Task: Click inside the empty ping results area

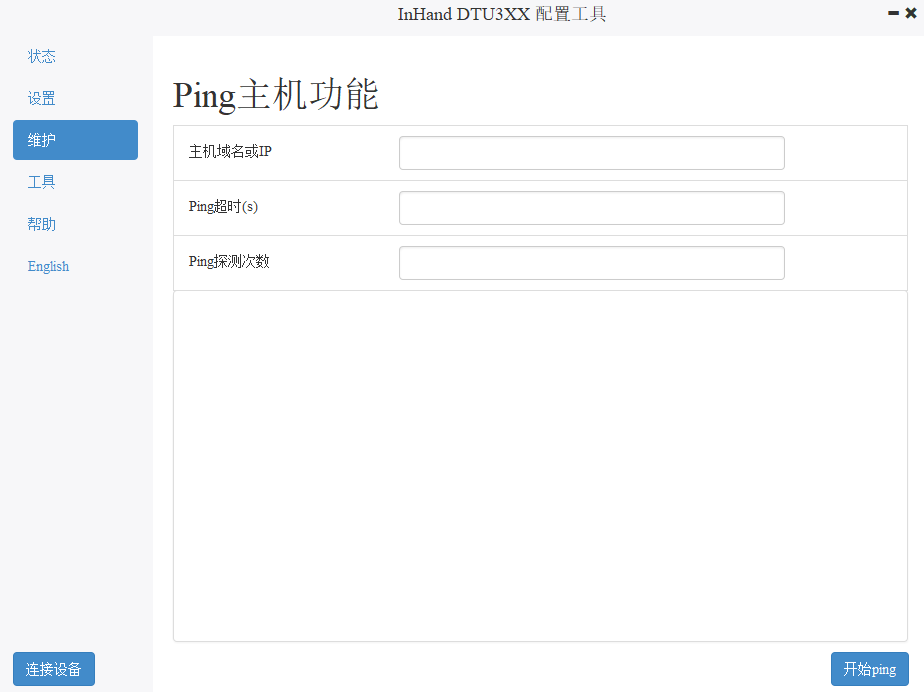Action: point(540,465)
